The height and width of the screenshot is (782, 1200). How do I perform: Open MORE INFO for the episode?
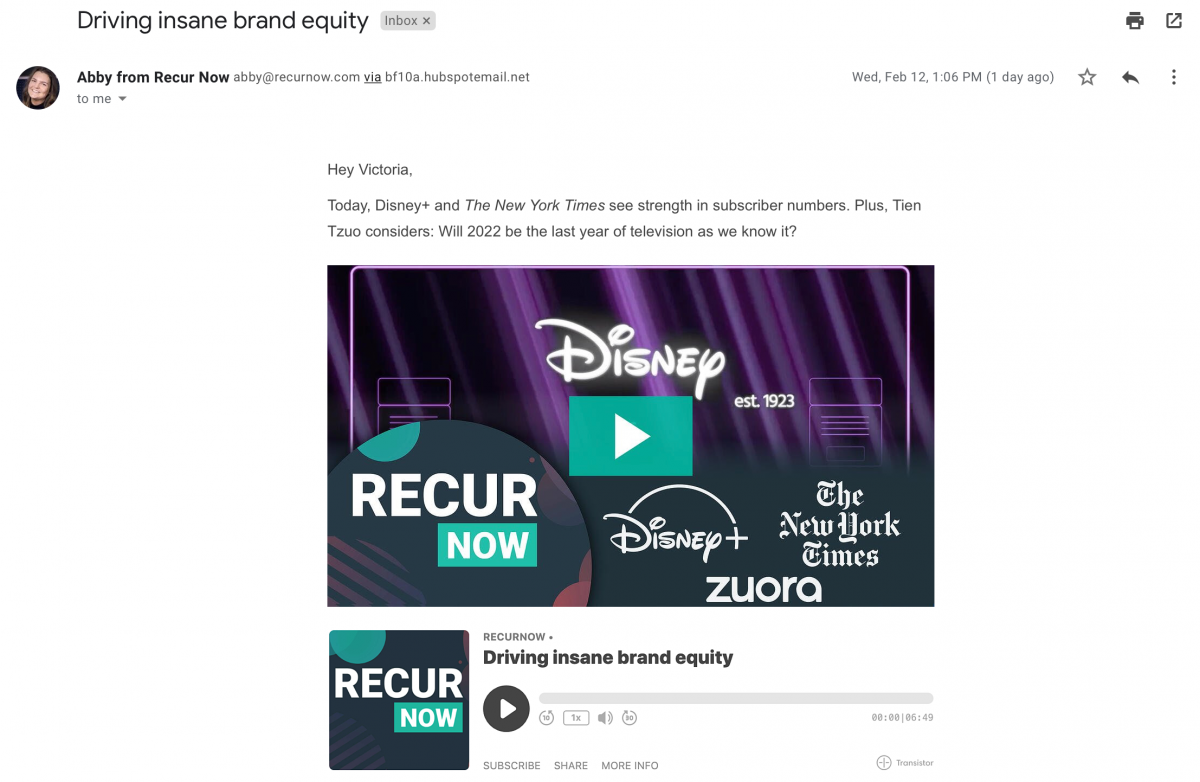click(x=630, y=765)
